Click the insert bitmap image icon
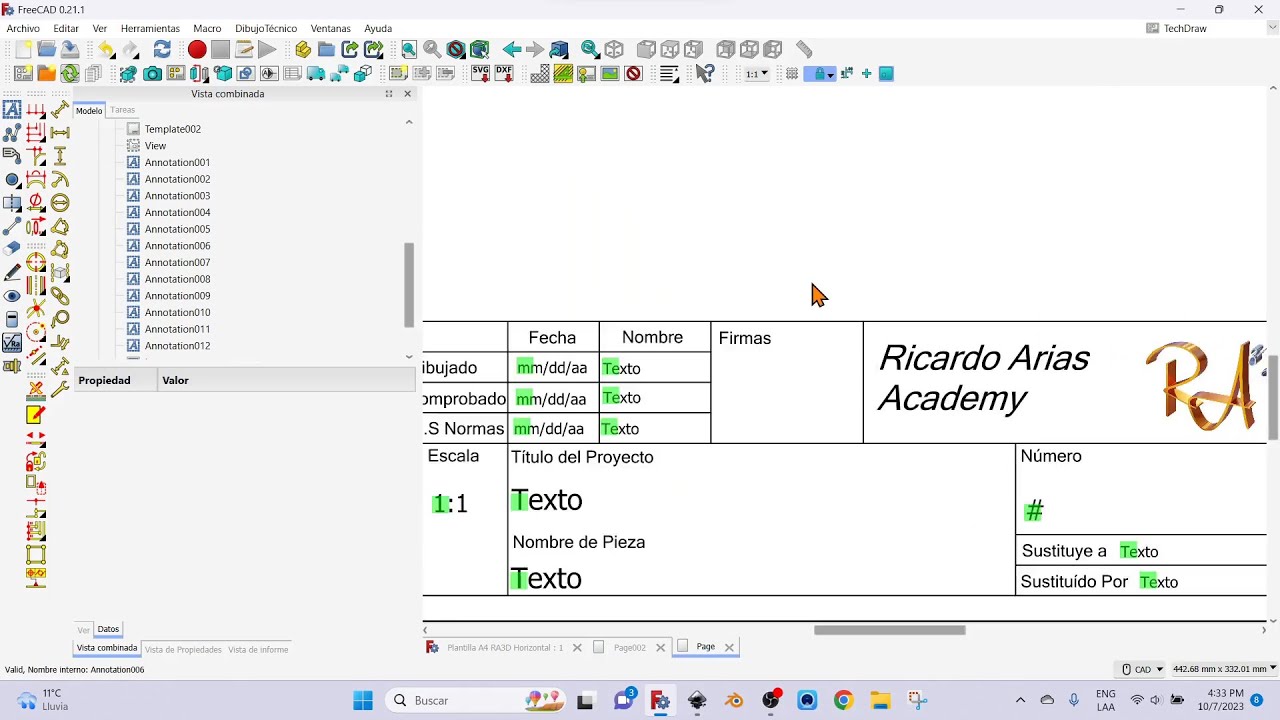The height and width of the screenshot is (720, 1280). [610, 74]
